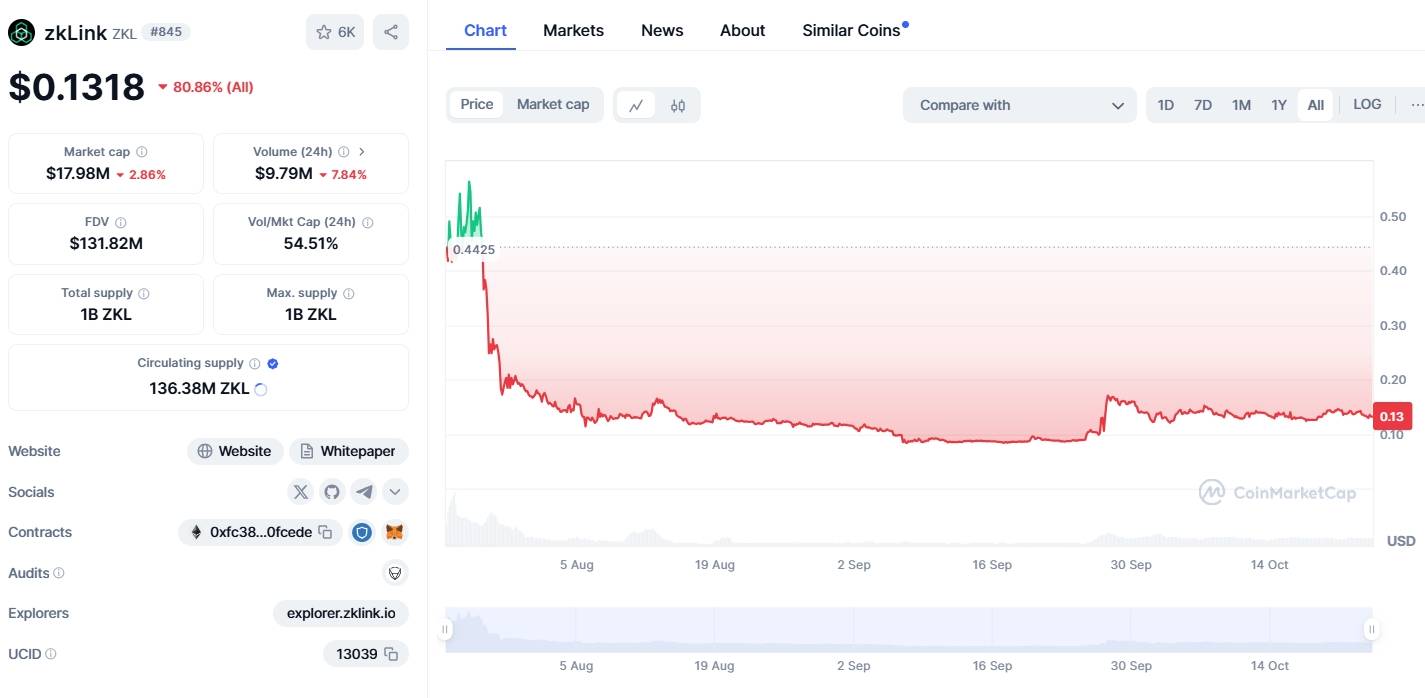Set chart range to 1M

(x=1241, y=105)
